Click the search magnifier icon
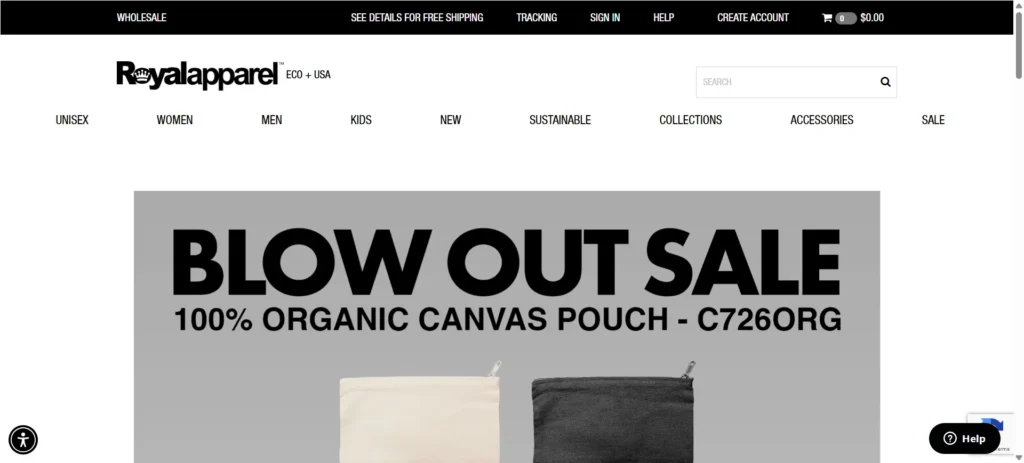The height and width of the screenshot is (463, 1024). [885, 82]
